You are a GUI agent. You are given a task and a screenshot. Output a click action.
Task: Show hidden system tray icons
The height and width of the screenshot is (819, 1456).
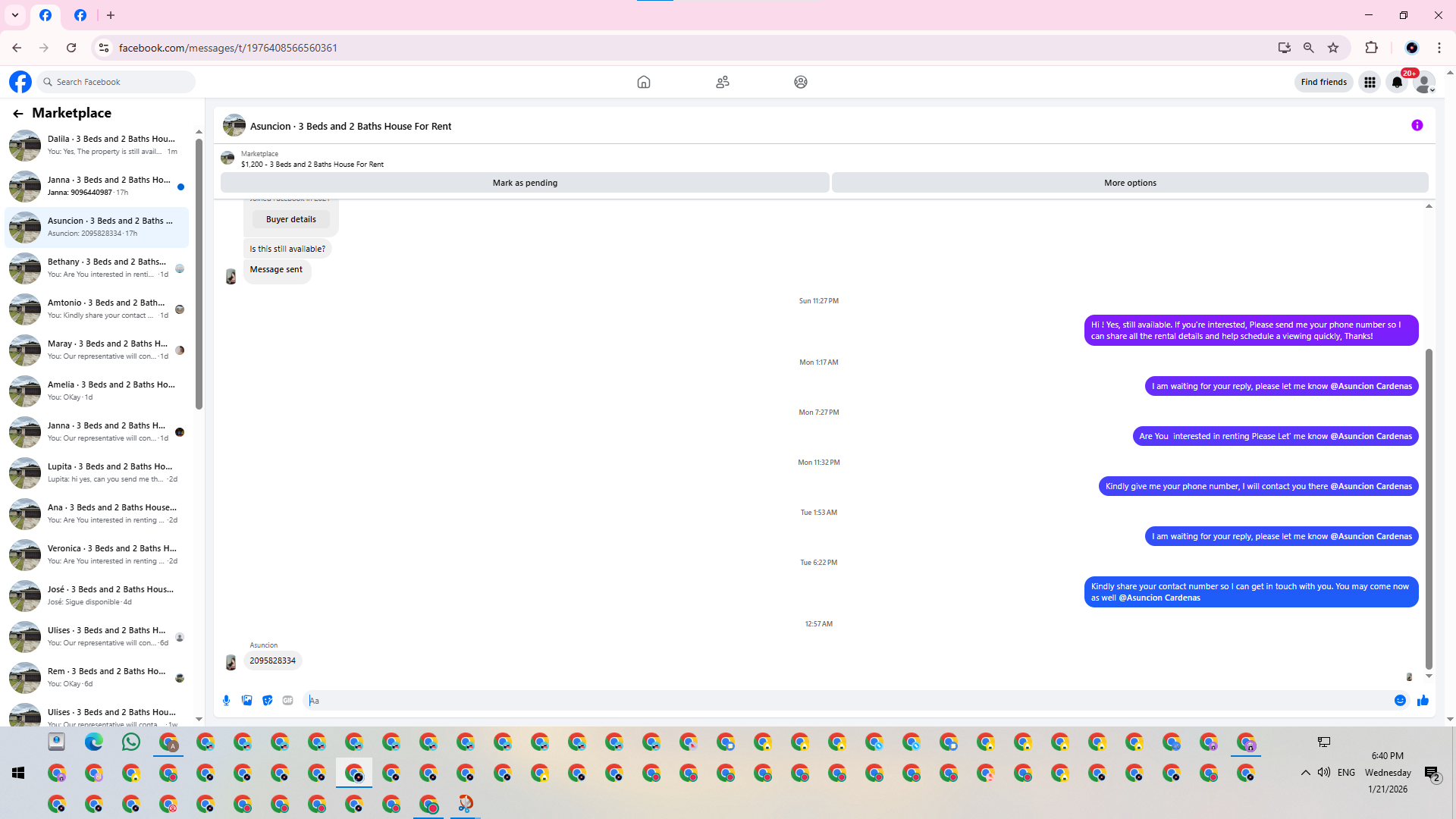(x=1305, y=773)
